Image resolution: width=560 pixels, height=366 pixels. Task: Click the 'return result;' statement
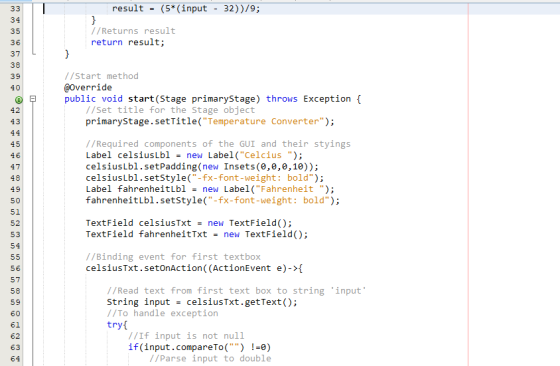[x=128, y=42]
